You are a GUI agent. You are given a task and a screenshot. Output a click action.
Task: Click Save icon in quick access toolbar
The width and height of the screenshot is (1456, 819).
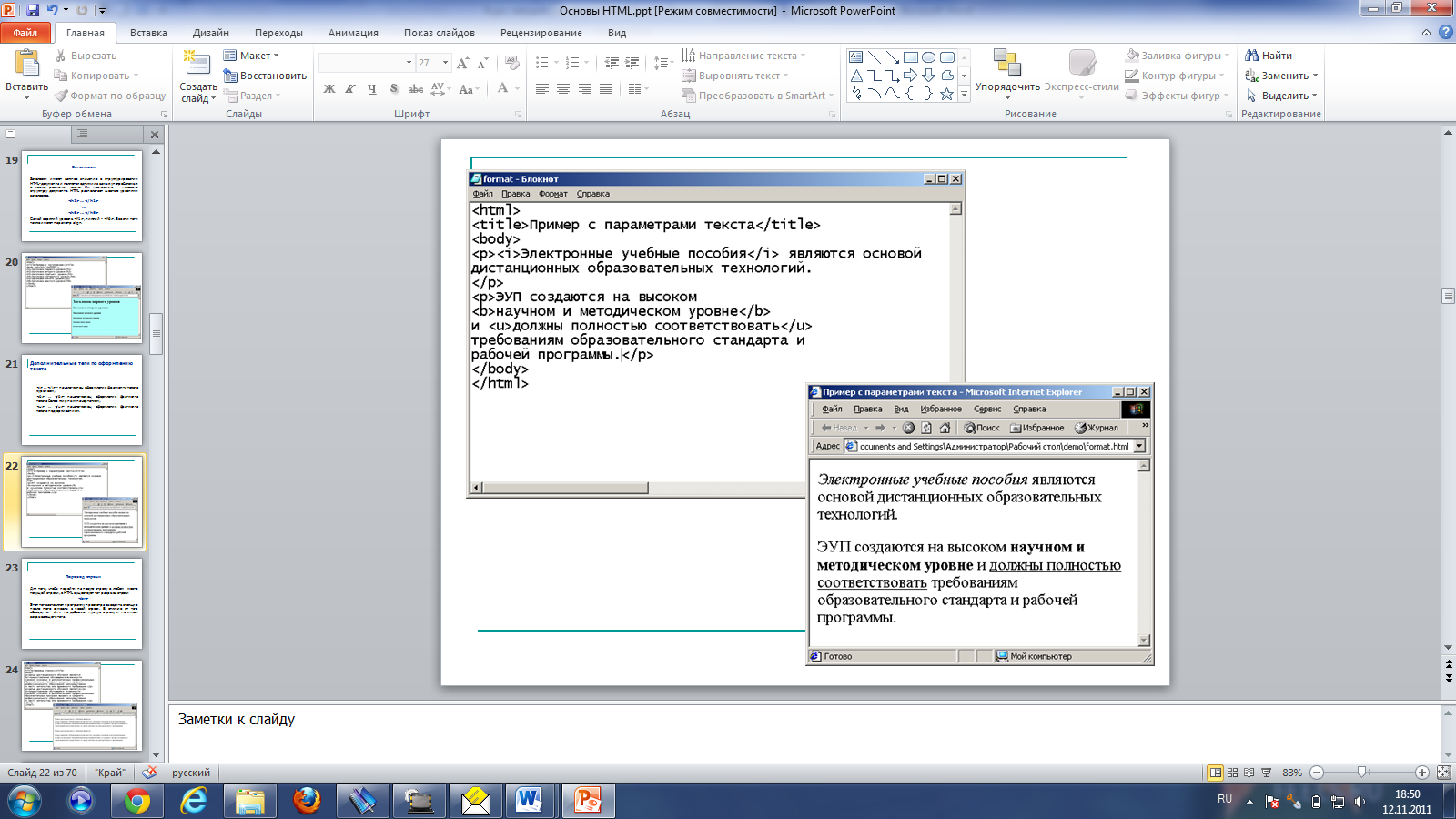[33, 10]
